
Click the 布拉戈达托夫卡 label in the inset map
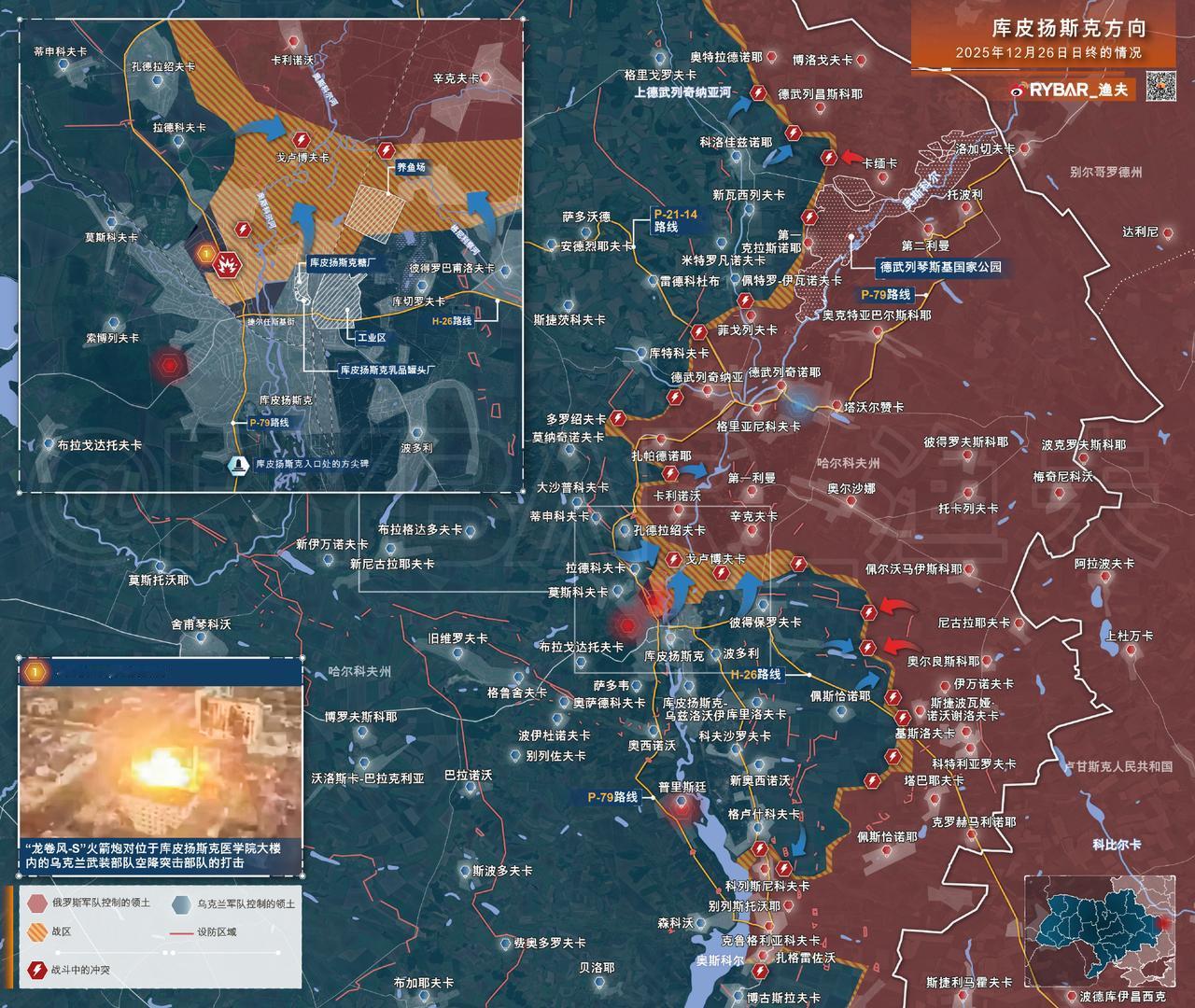[100, 445]
